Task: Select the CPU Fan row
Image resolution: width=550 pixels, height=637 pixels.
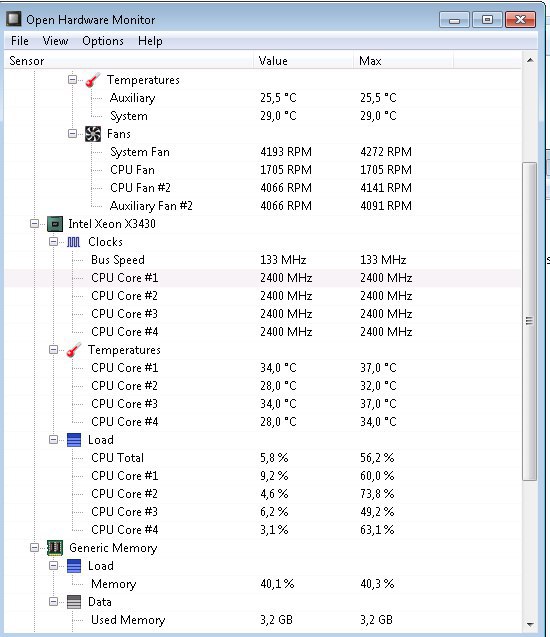Action: click(263, 170)
